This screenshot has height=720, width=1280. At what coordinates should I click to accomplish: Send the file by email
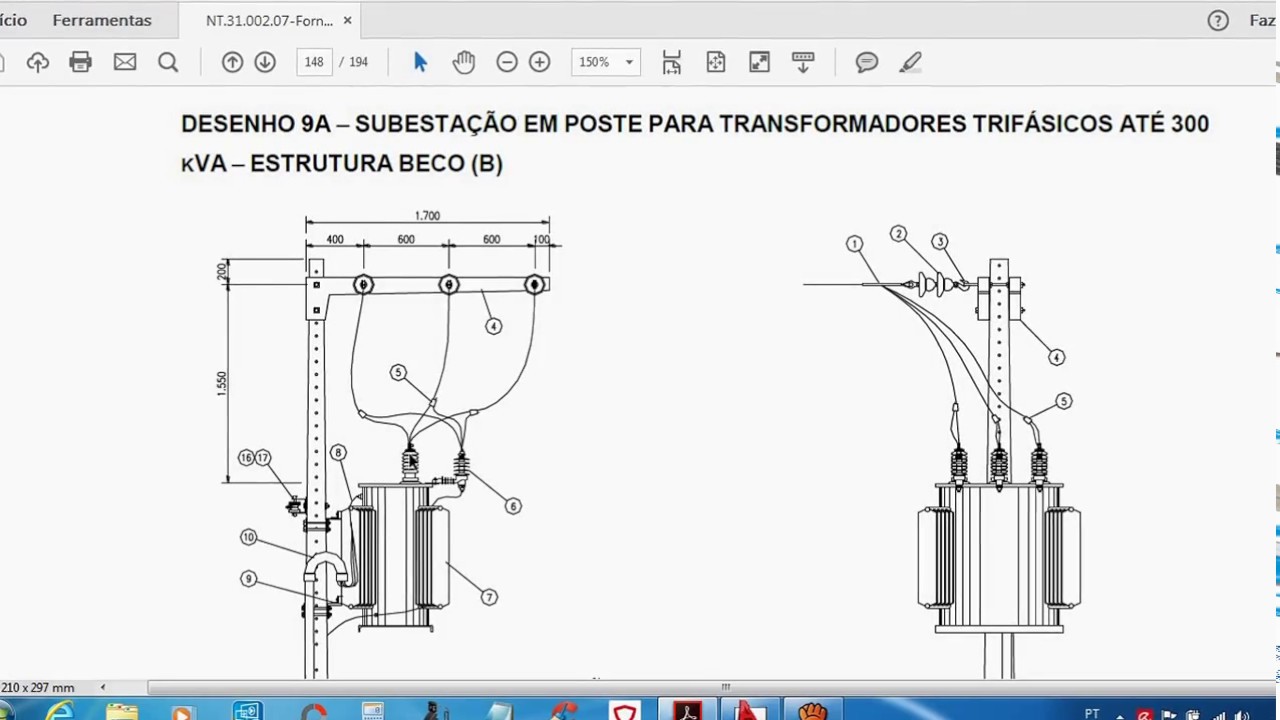click(x=125, y=62)
